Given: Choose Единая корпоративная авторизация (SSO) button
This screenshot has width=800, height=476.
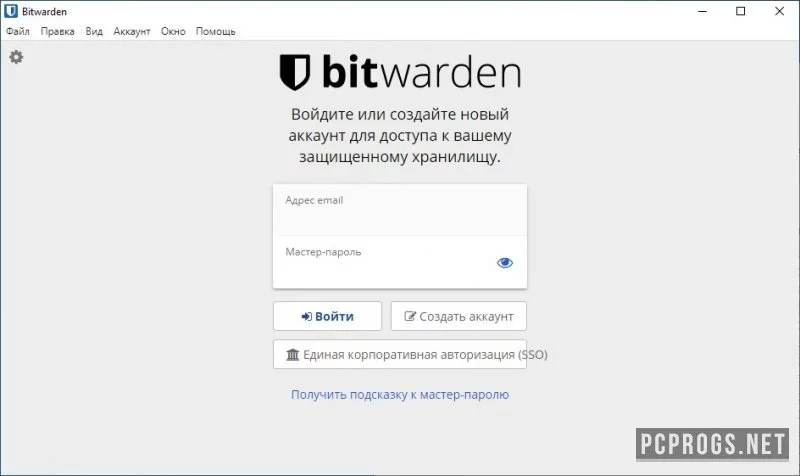Looking at the screenshot, I should pyautogui.click(x=400, y=355).
